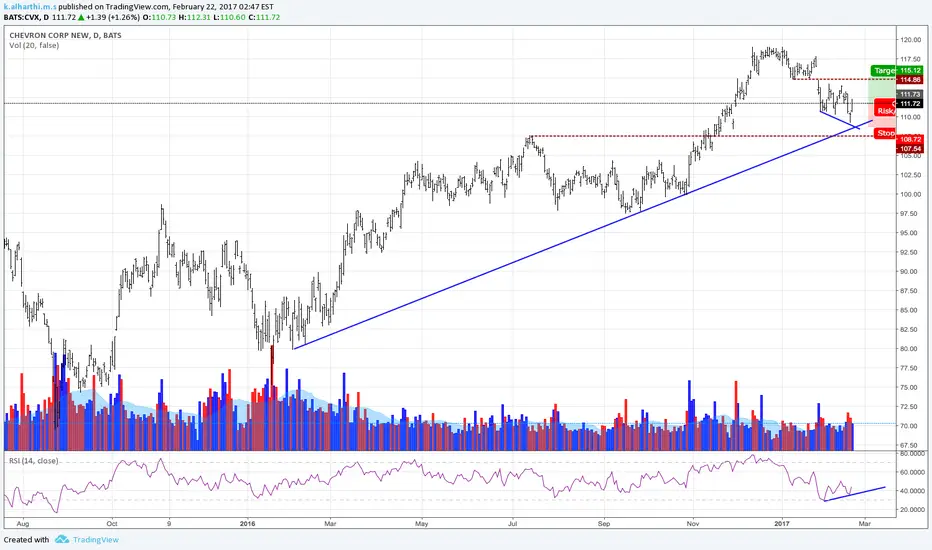The width and height of the screenshot is (932, 550).
Task: Click the Sep date axis label
Action: point(604,524)
